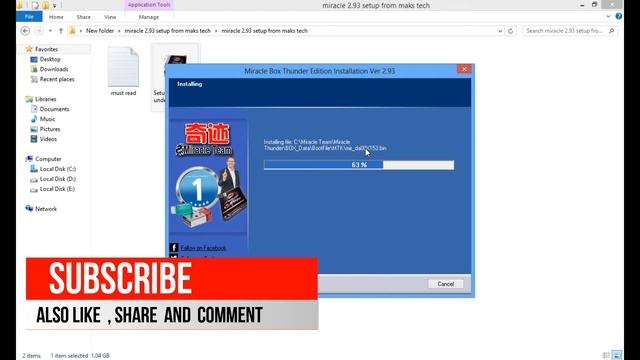
Task: Select the 'must read' file icon
Action: [123, 67]
